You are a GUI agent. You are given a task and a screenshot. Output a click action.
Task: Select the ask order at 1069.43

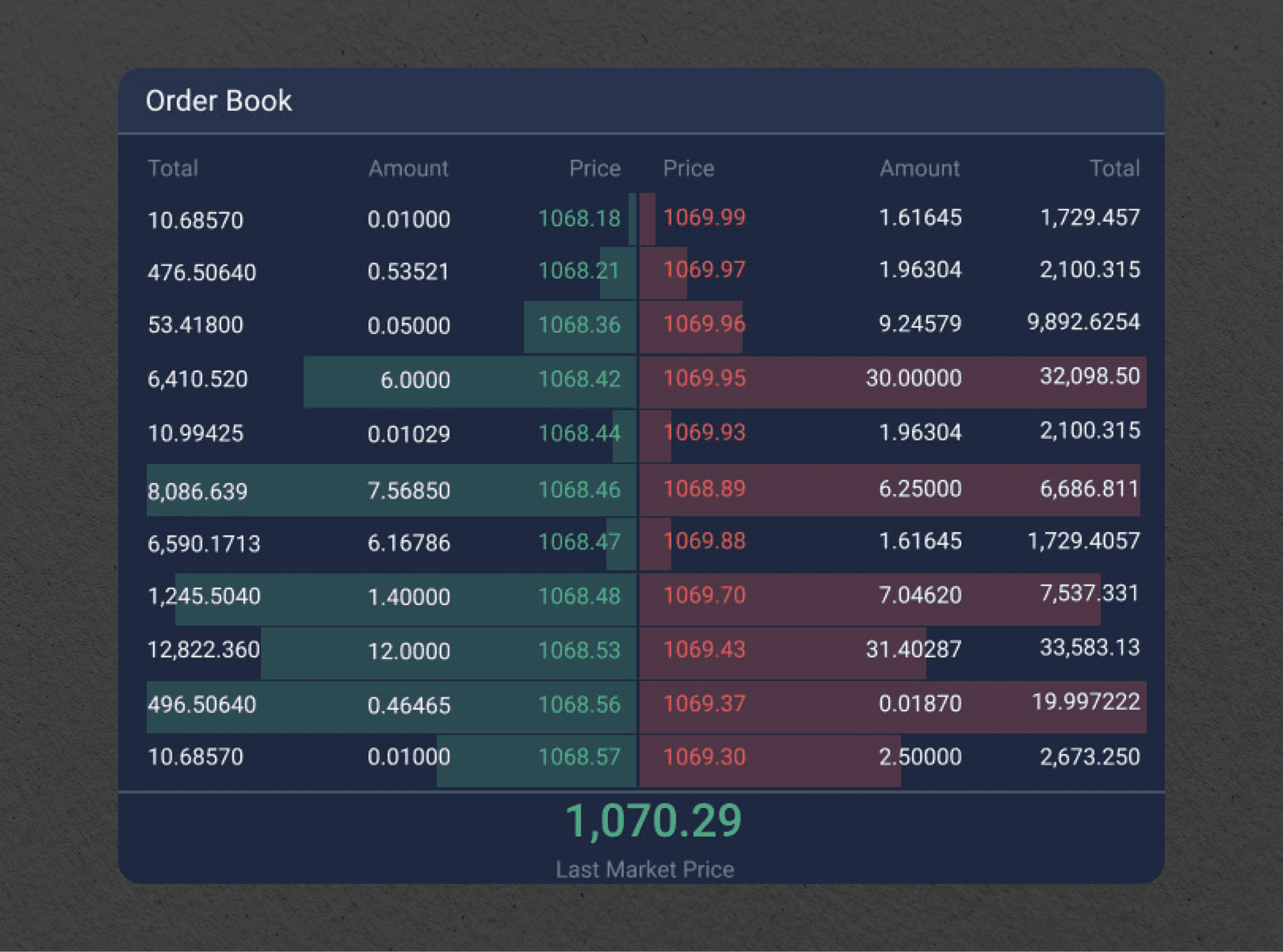click(706, 650)
